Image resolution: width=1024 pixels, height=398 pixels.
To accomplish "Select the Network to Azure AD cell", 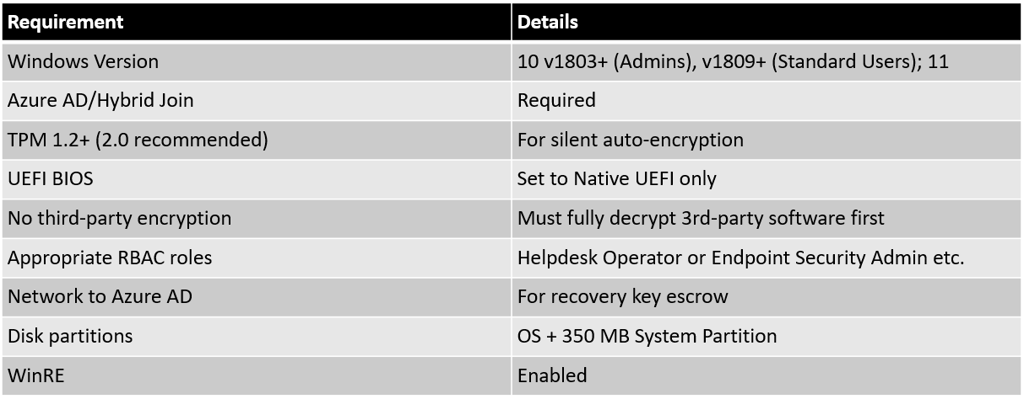I will click(x=257, y=297).
